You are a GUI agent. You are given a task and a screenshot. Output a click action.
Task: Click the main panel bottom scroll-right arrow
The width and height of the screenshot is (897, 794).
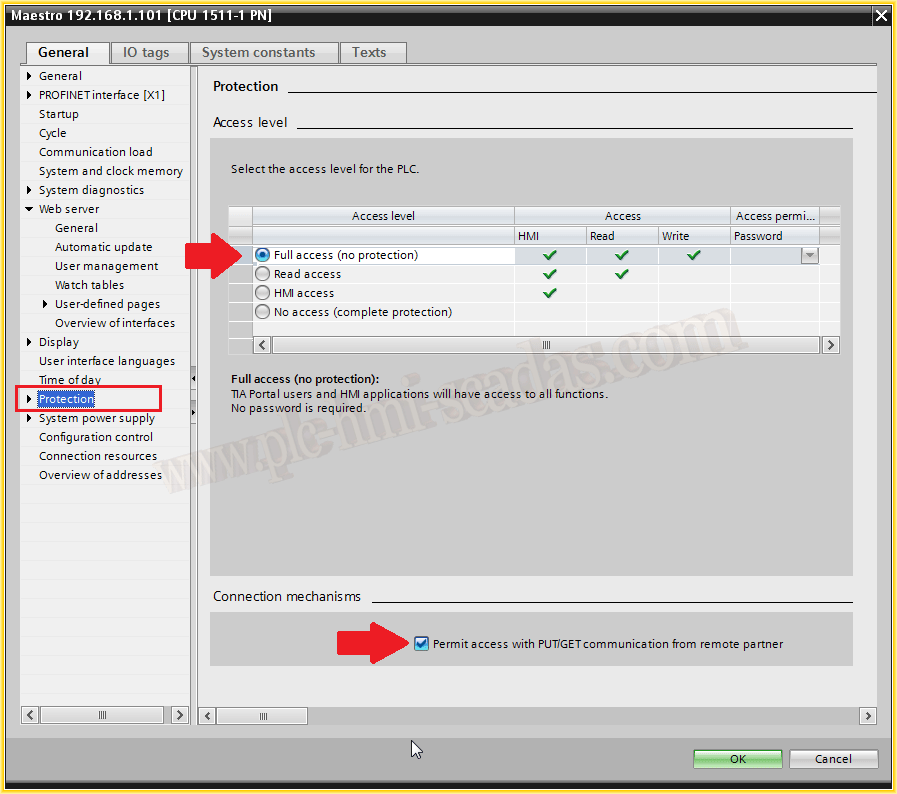click(867, 716)
